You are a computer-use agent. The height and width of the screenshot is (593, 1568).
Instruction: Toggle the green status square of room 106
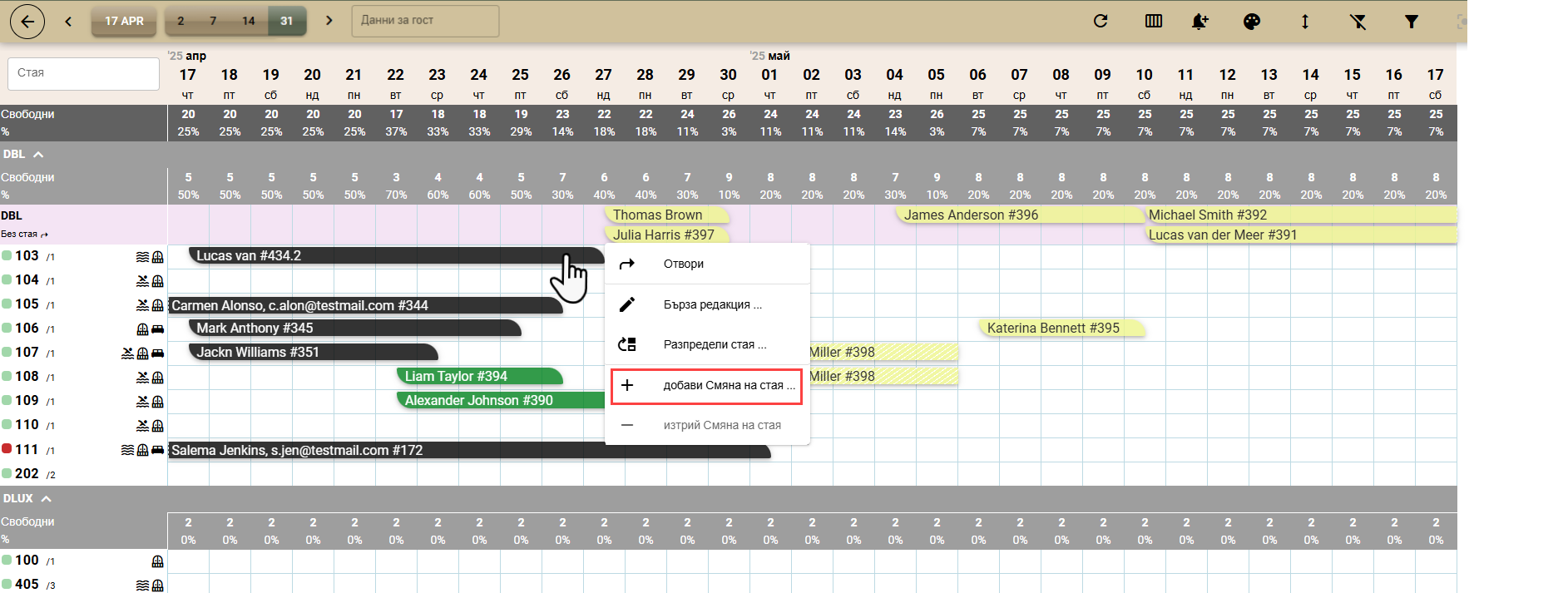tap(7, 328)
